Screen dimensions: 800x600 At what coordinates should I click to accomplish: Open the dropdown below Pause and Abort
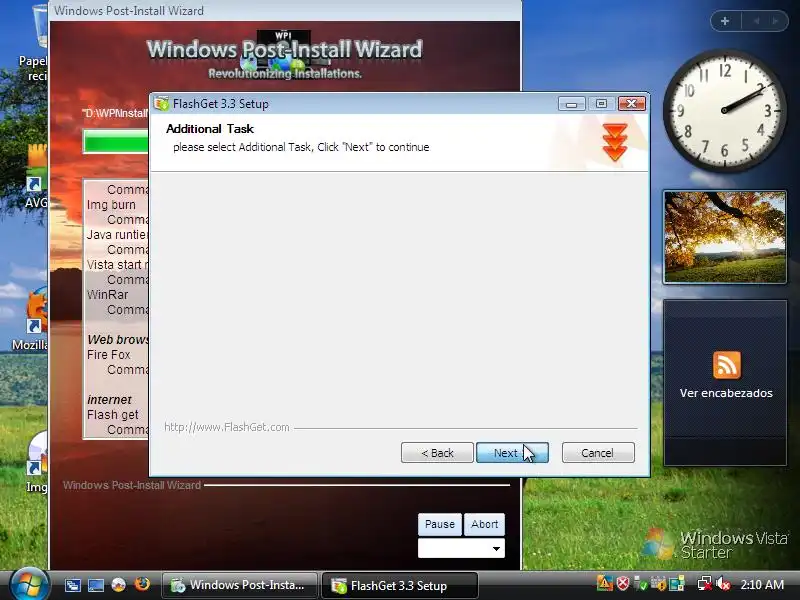461,548
